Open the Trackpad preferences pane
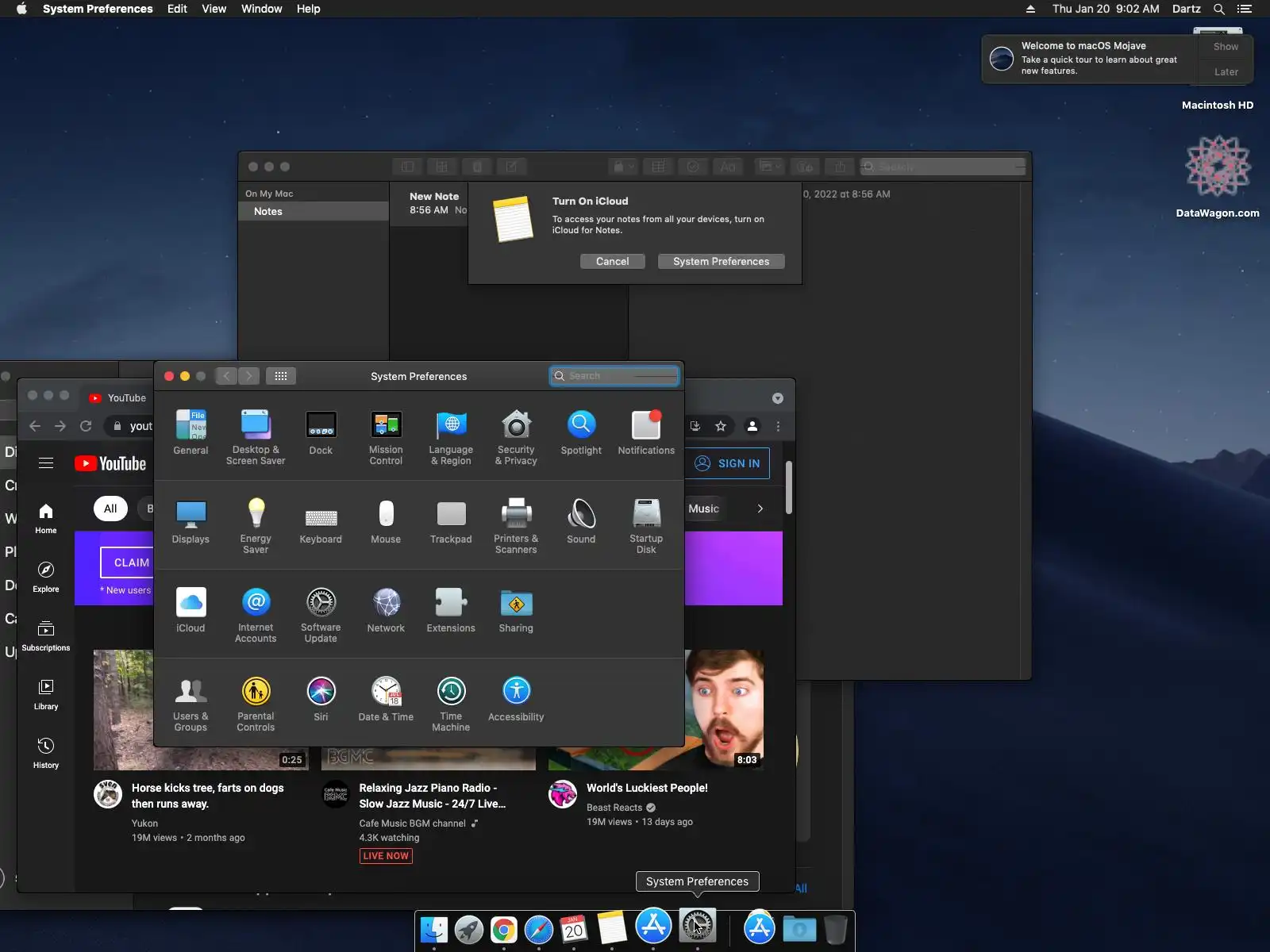 pos(451,521)
